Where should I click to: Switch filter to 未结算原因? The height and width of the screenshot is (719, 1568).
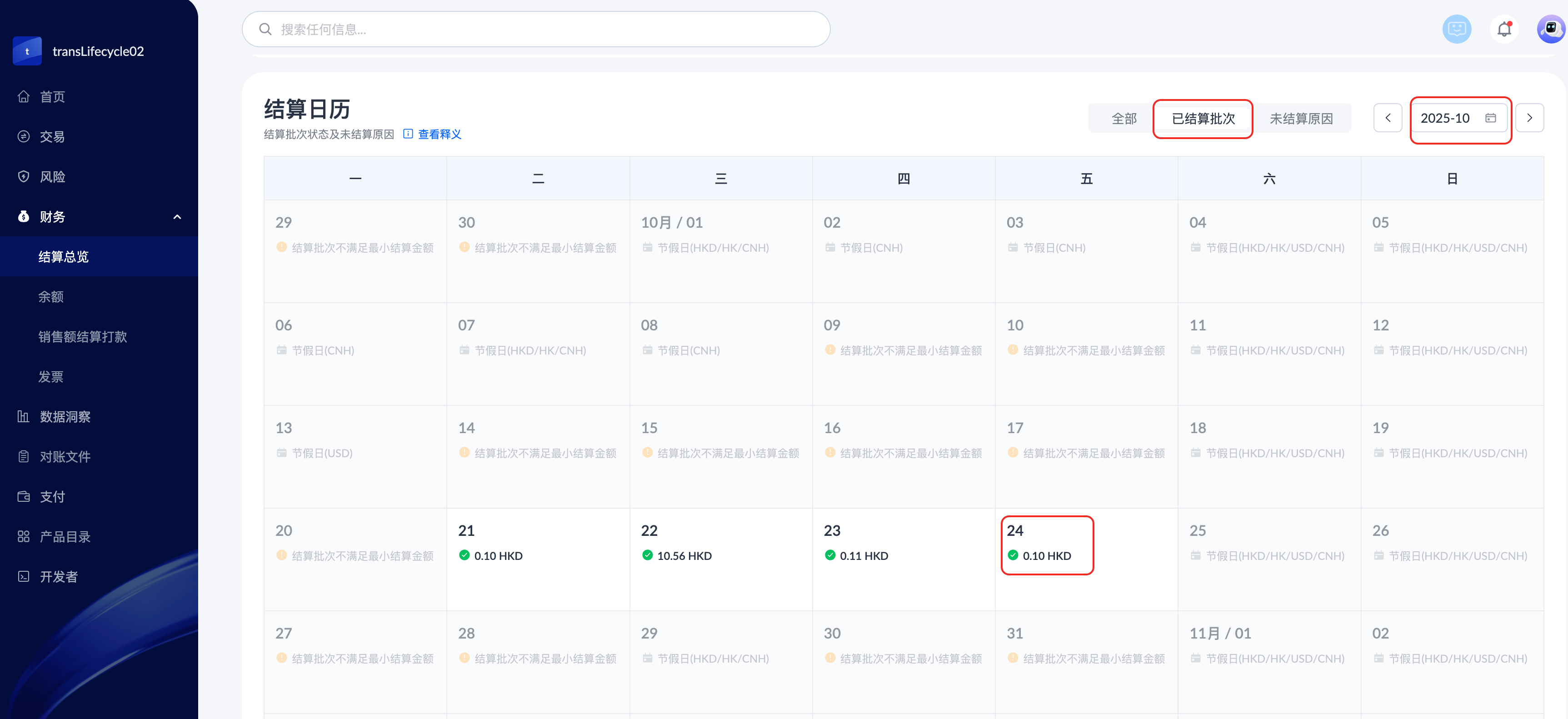[x=1301, y=118]
